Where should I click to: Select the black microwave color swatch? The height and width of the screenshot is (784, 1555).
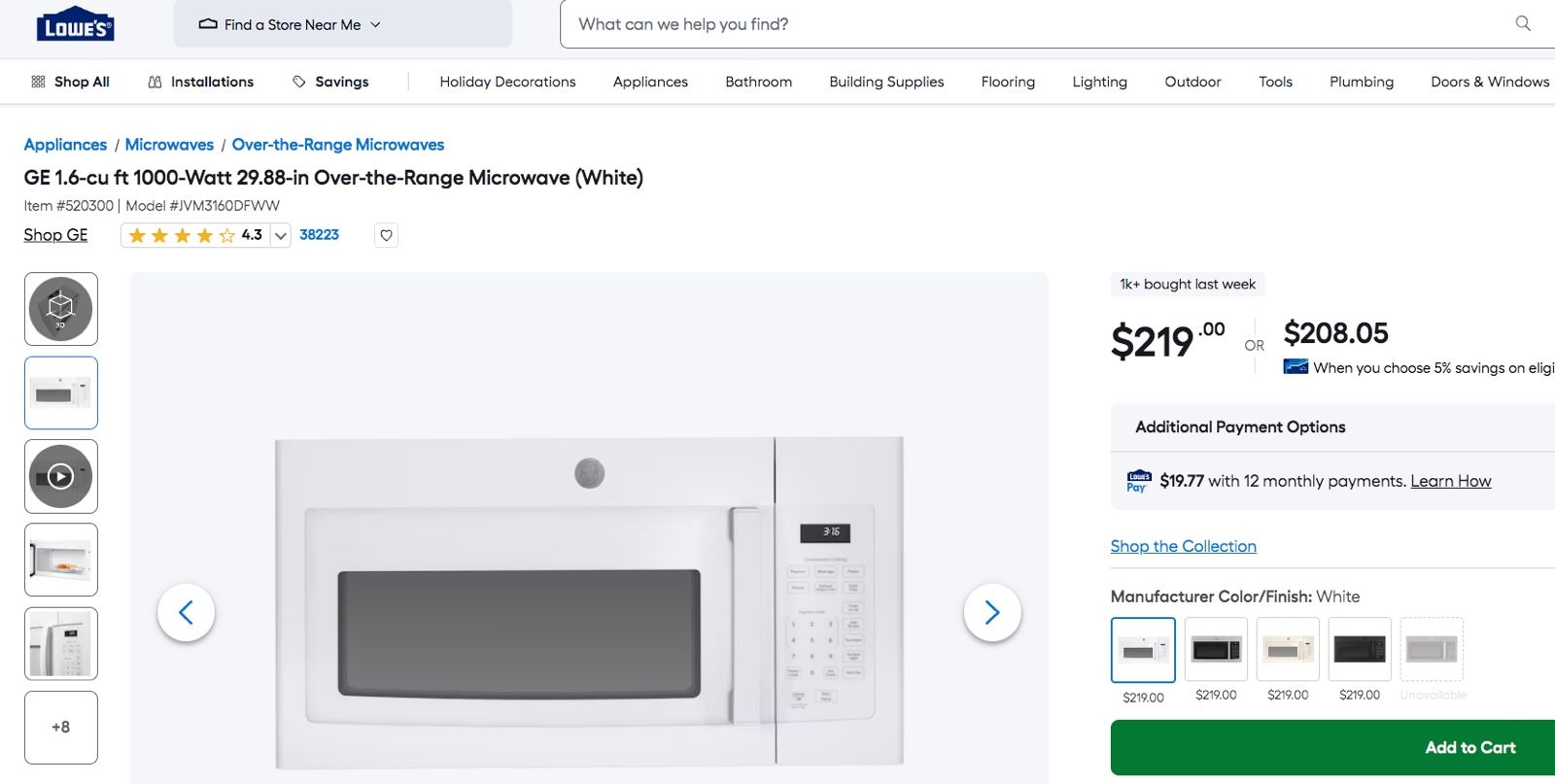click(x=1360, y=649)
